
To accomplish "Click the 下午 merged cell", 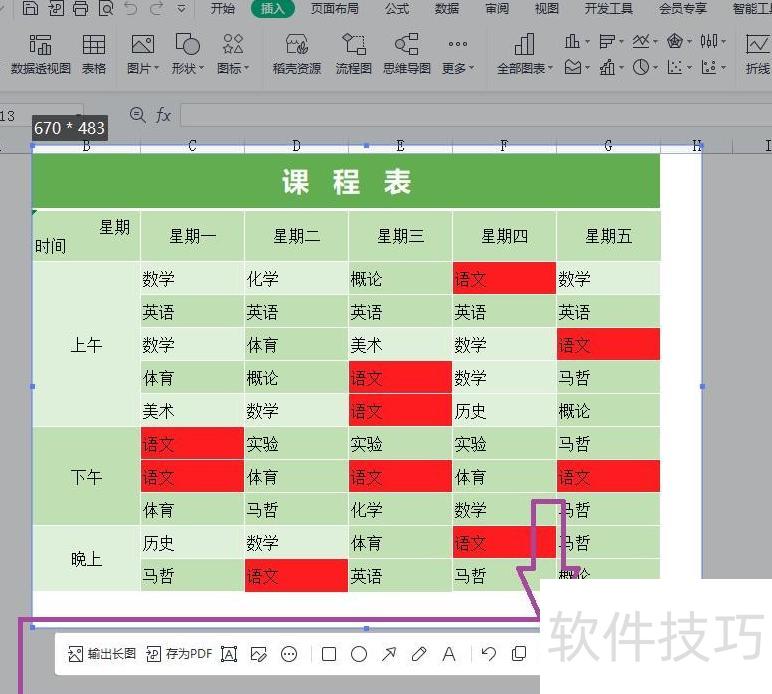I will tap(86, 477).
